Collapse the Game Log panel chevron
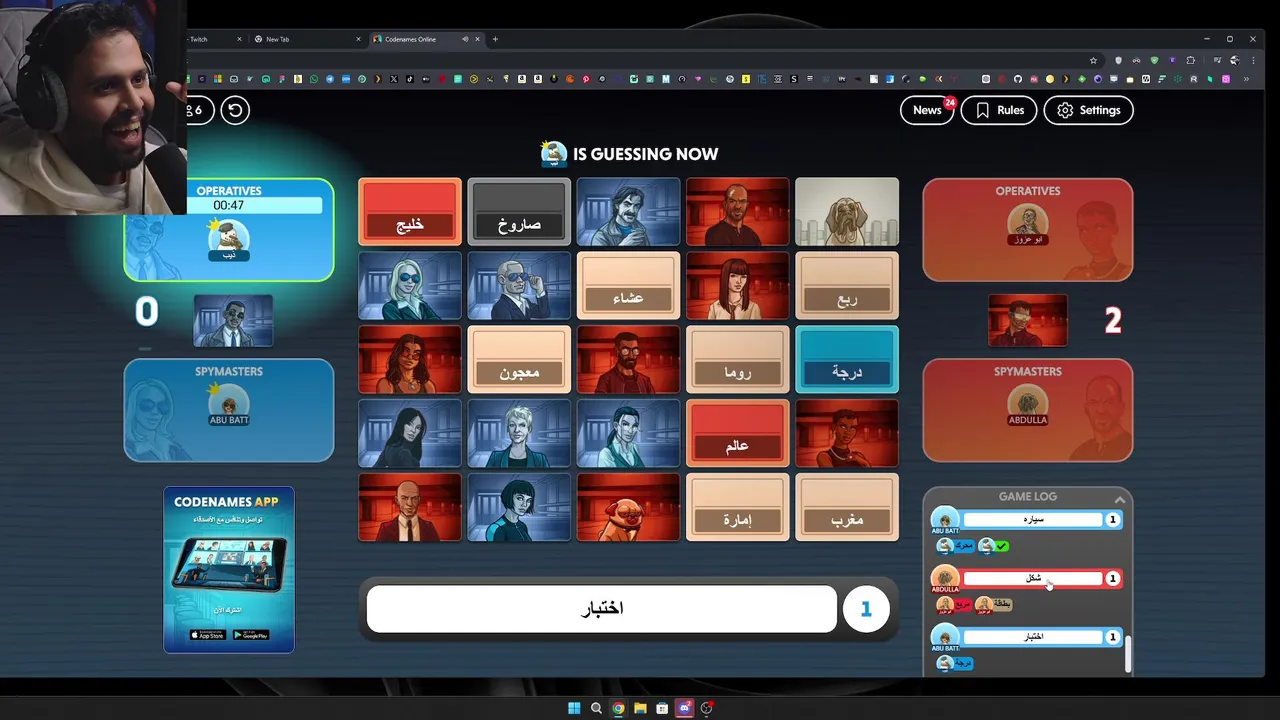 [1120, 500]
